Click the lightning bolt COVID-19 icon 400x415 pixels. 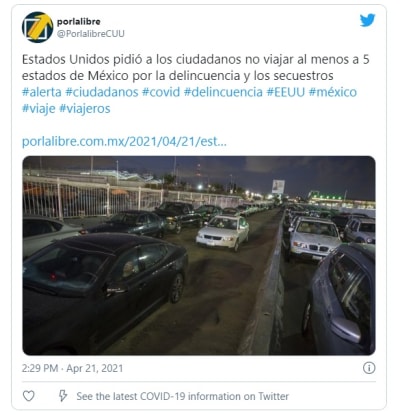[63, 396]
